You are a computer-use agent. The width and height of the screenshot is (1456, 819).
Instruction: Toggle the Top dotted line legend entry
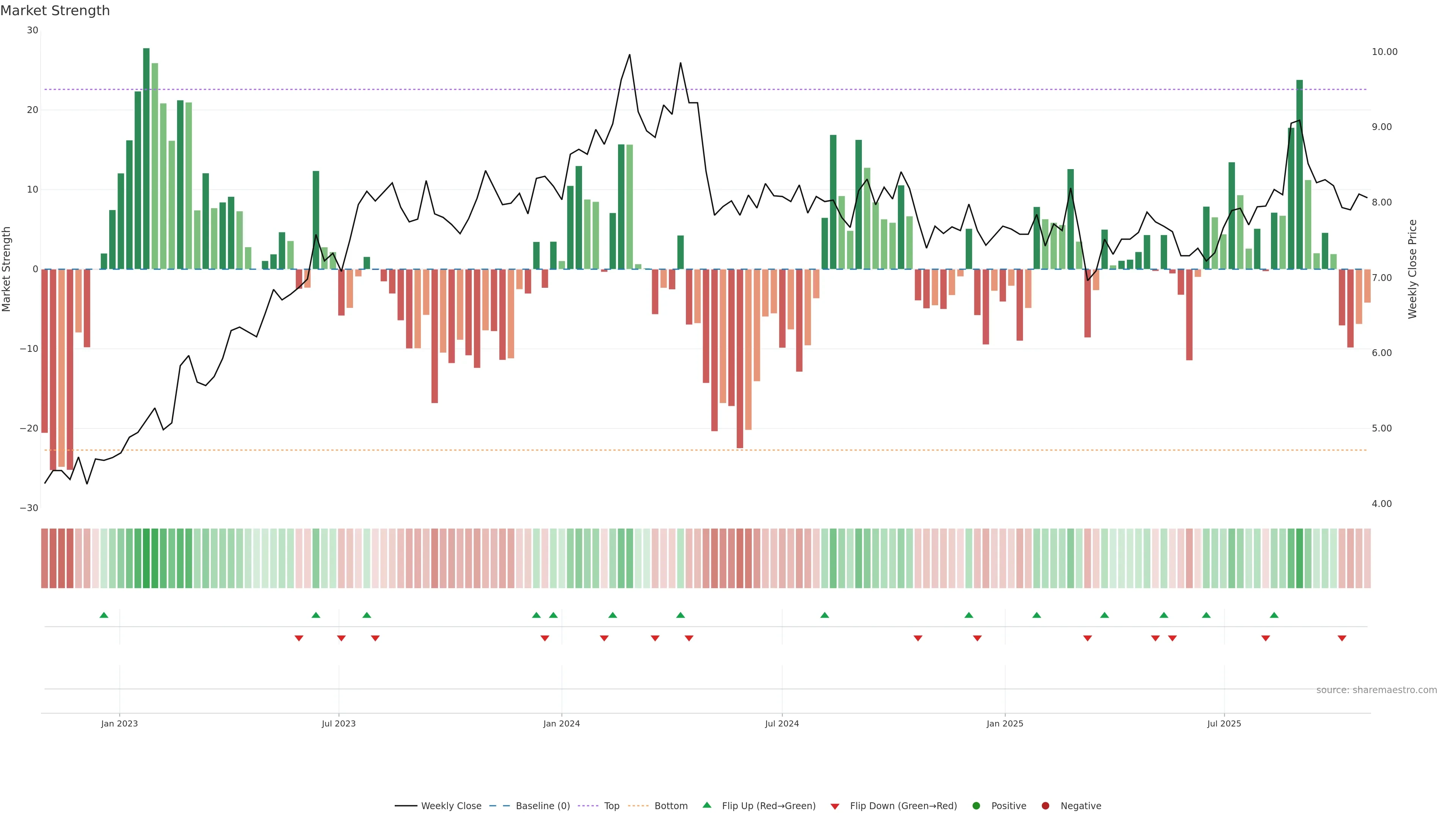pos(611,805)
